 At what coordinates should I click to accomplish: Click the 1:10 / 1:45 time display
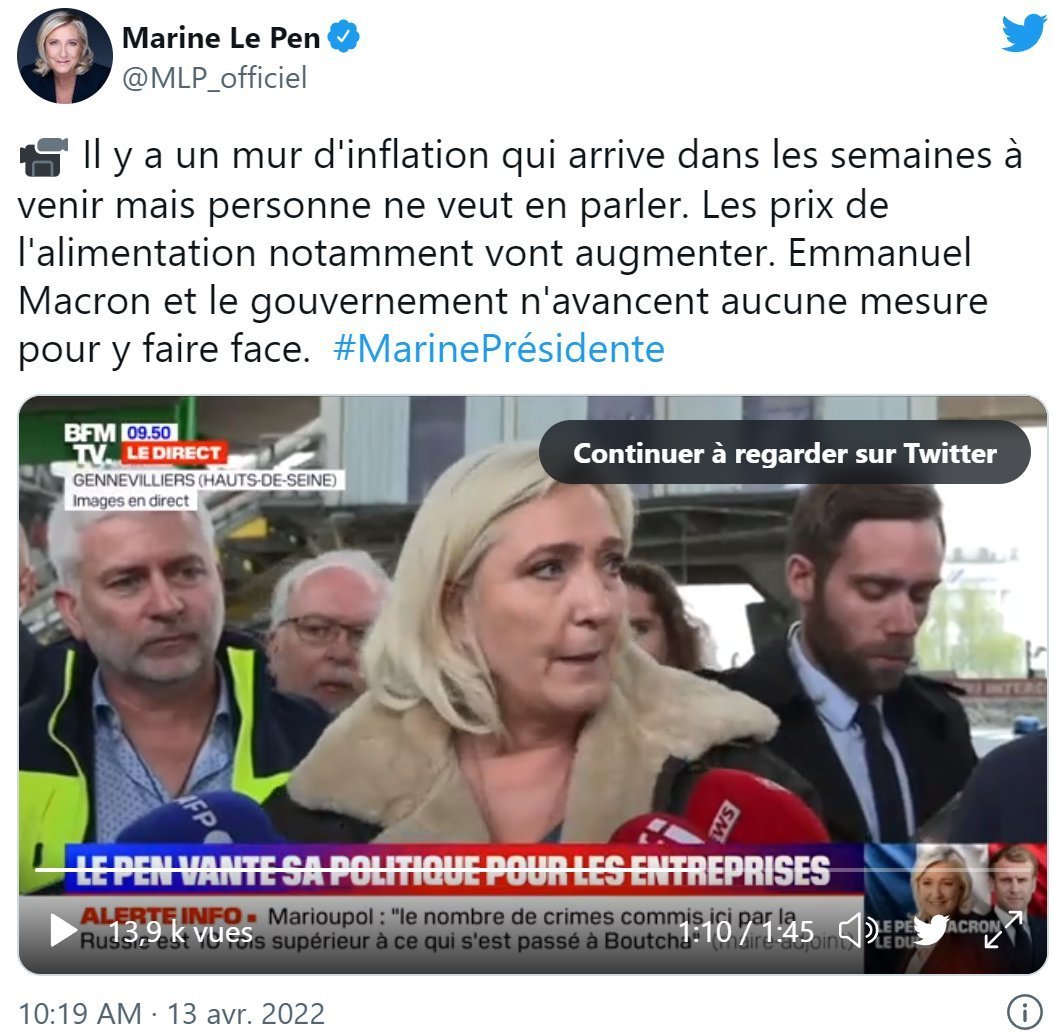(746, 931)
